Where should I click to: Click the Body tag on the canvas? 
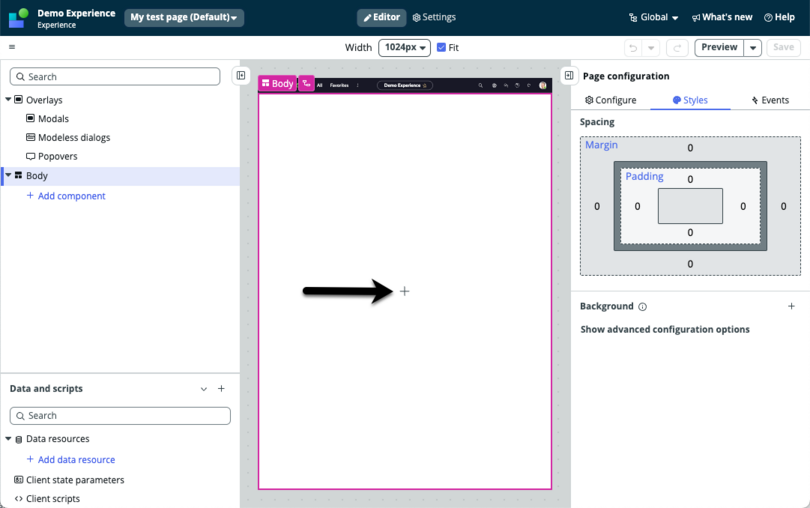coord(277,83)
